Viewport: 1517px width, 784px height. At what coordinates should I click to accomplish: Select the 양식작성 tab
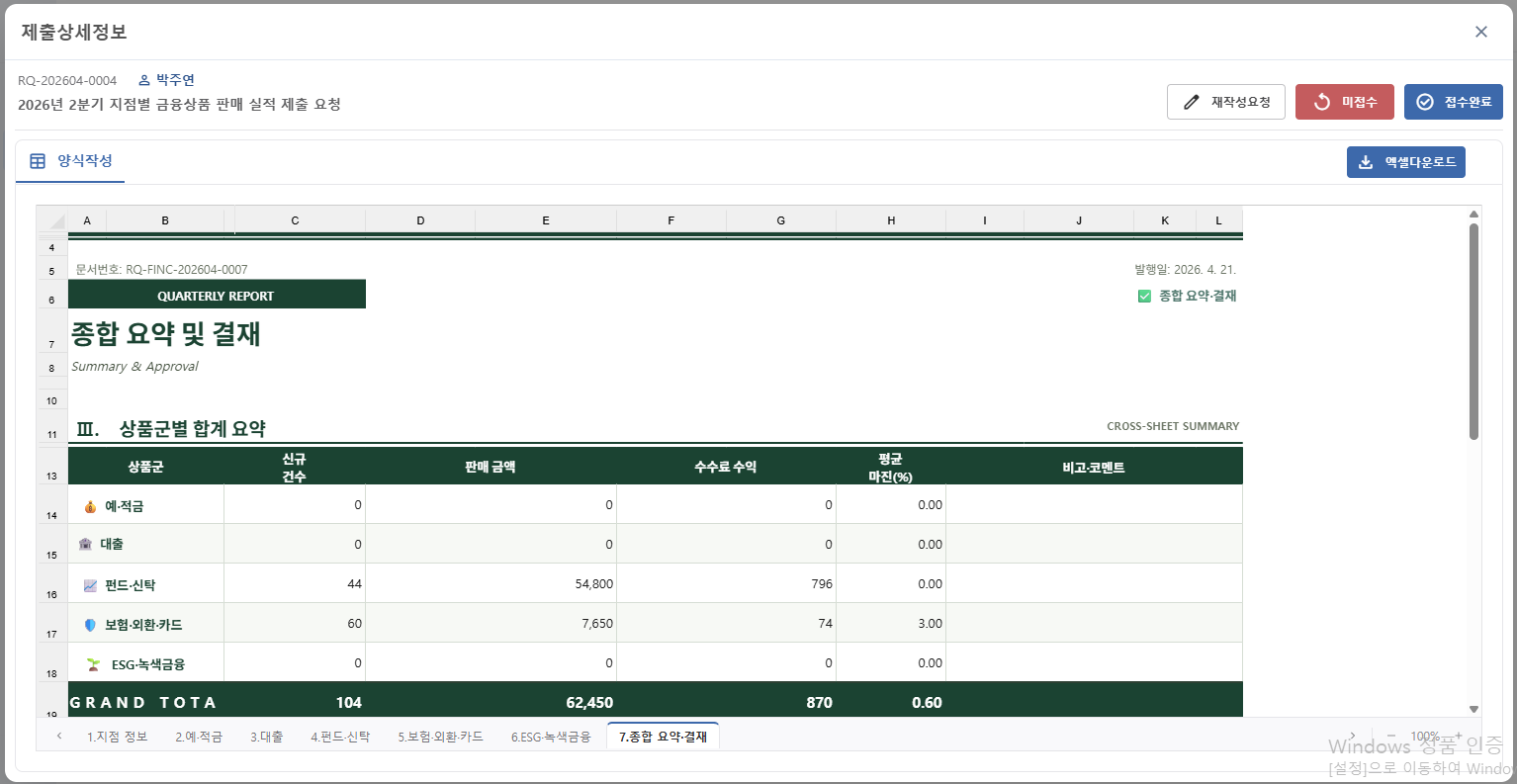click(x=70, y=161)
